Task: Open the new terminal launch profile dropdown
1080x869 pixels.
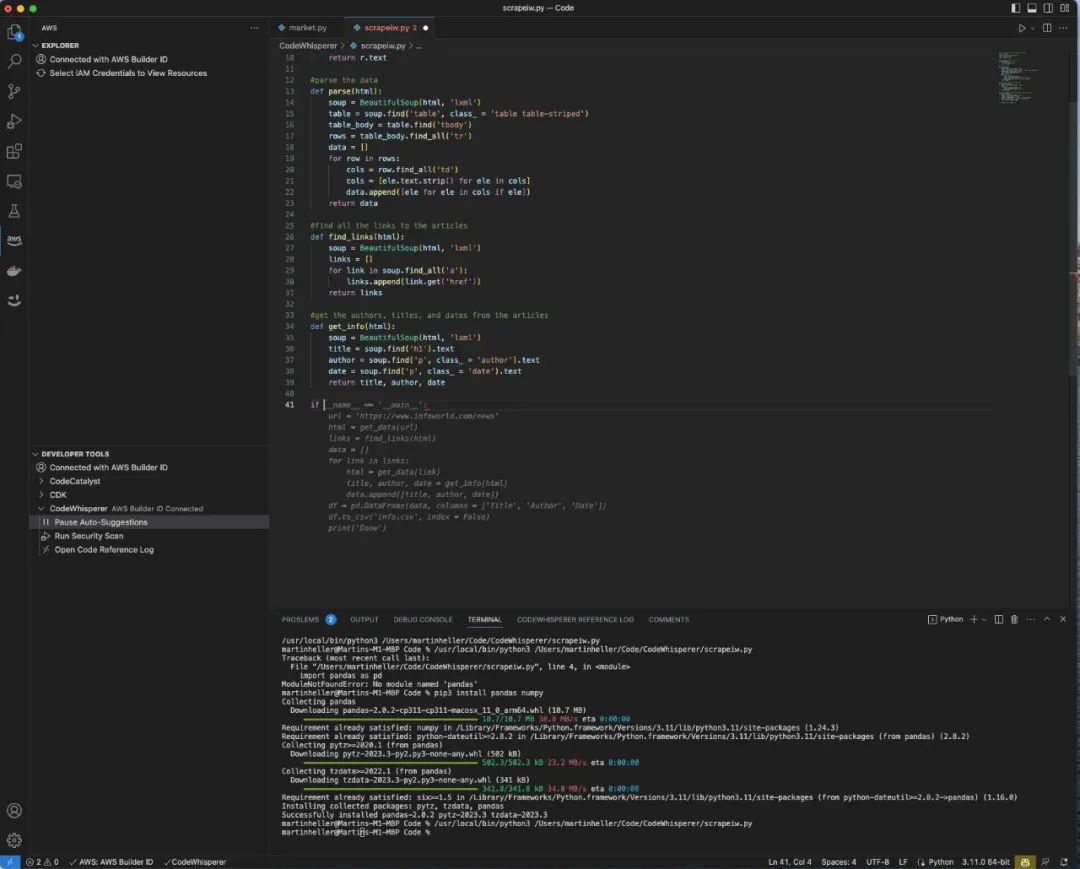Action: pyautogui.click(x=984, y=619)
